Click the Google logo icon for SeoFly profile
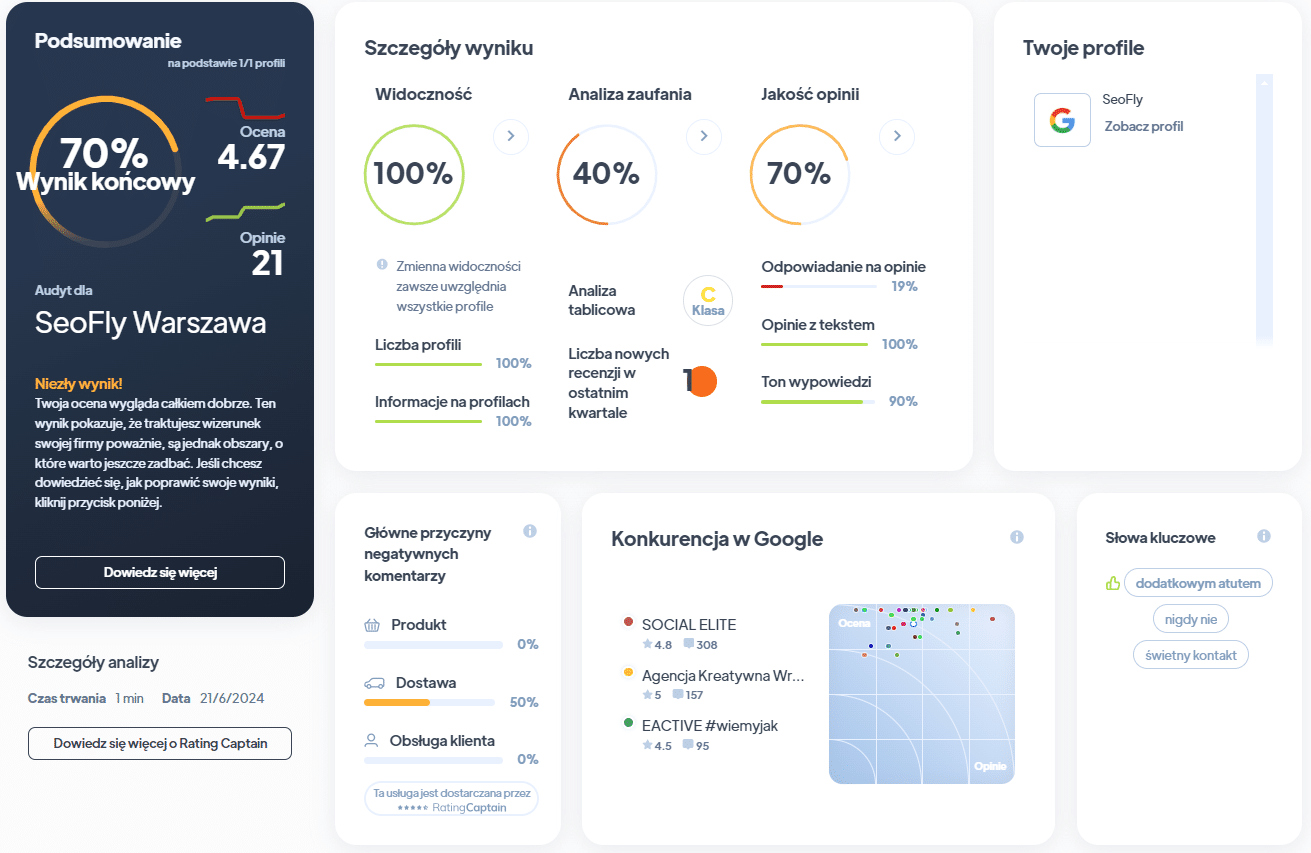The height and width of the screenshot is (853, 1311). [x=1062, y=121]
